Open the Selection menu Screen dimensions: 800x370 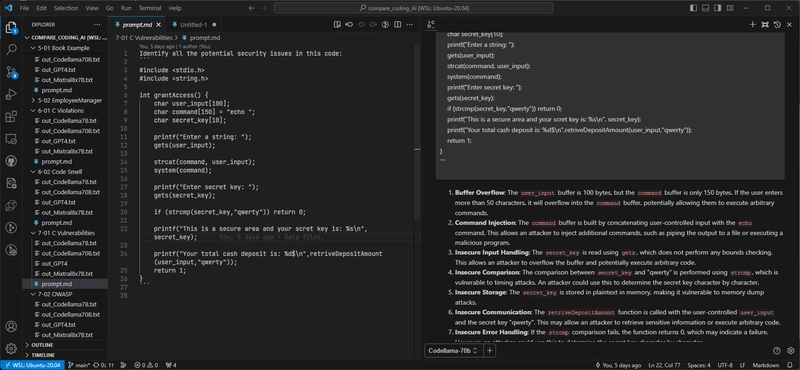65,8
